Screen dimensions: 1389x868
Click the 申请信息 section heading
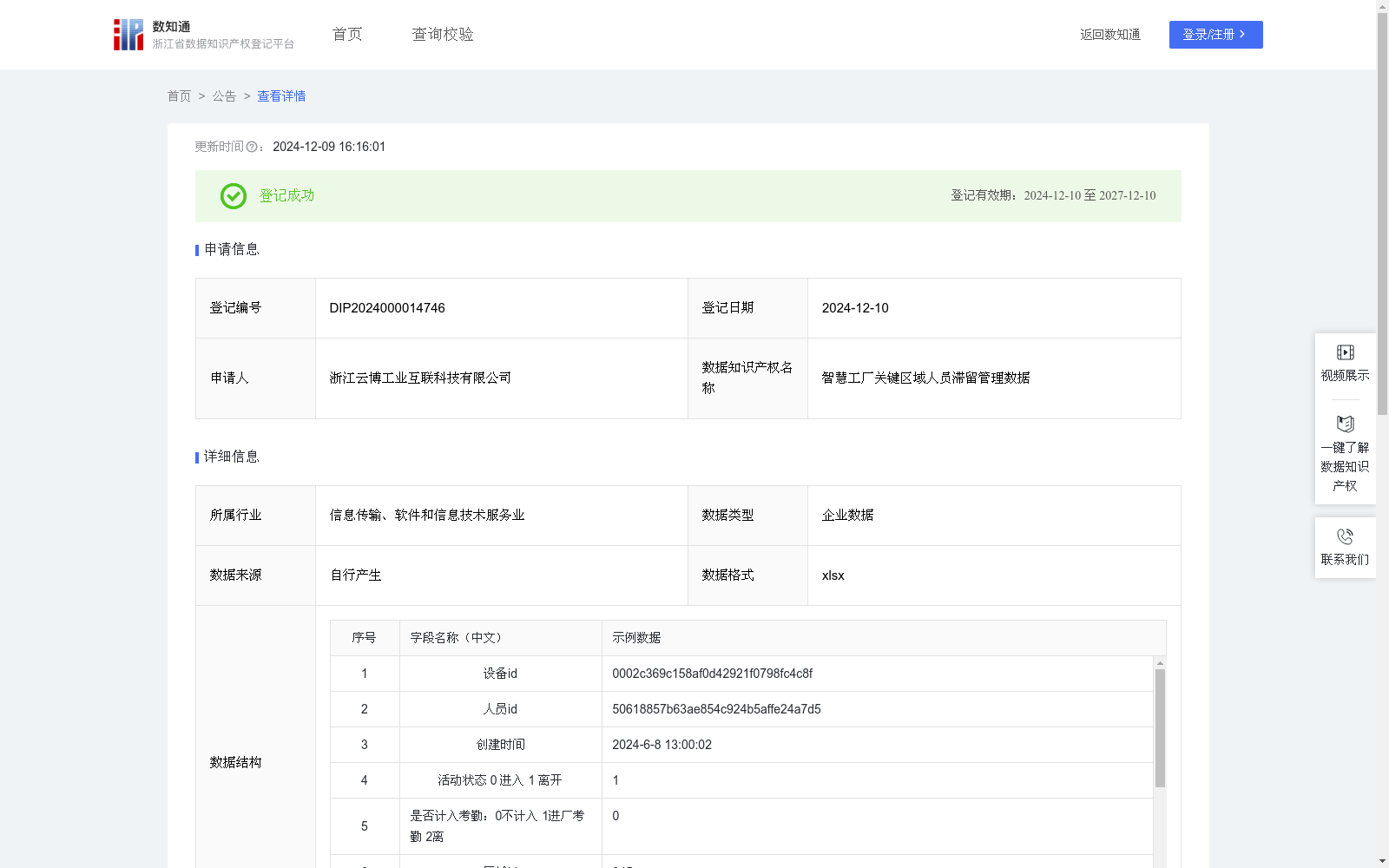pyautogui.click(x=231, y=249)
